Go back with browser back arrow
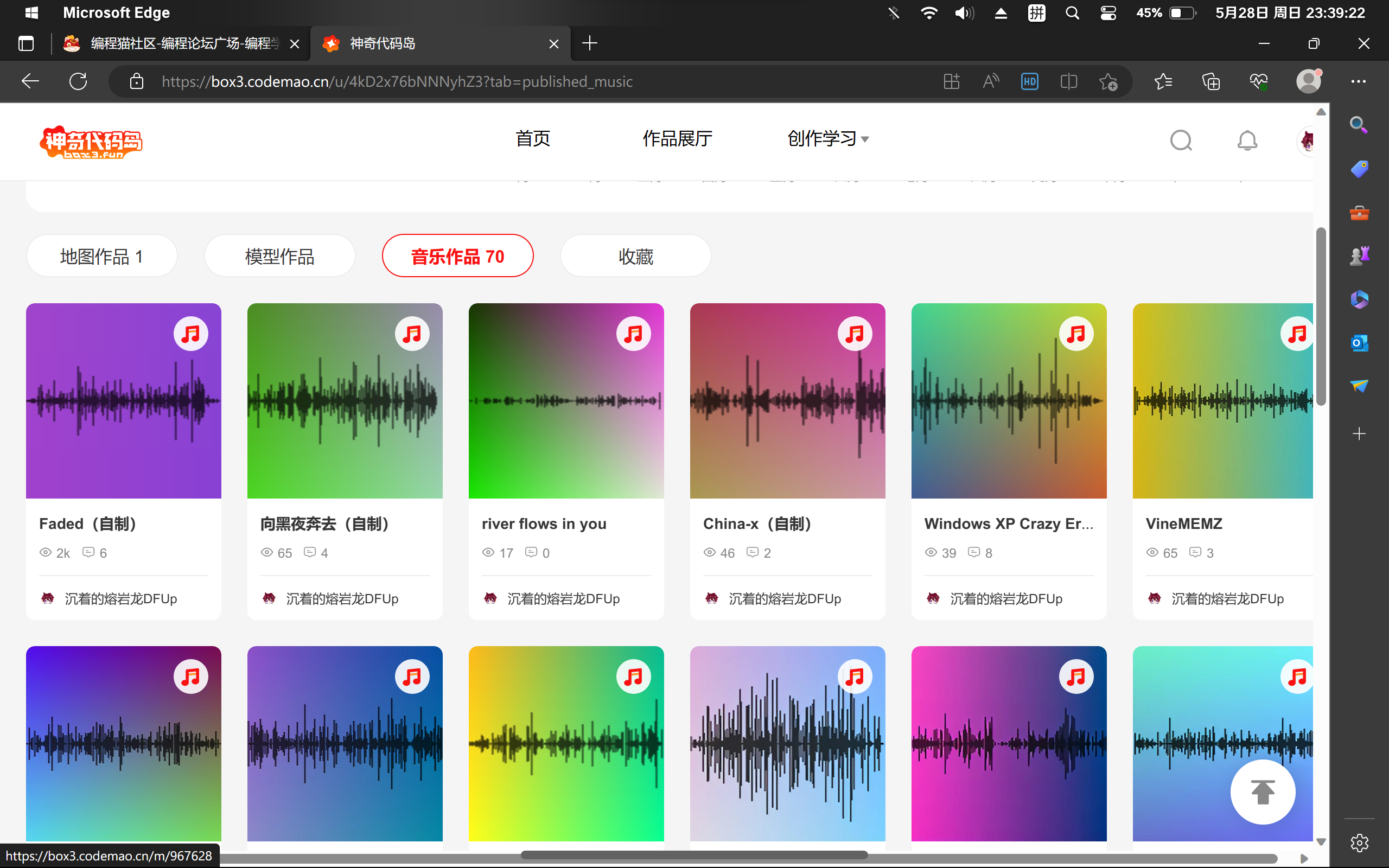 (30, 81)
